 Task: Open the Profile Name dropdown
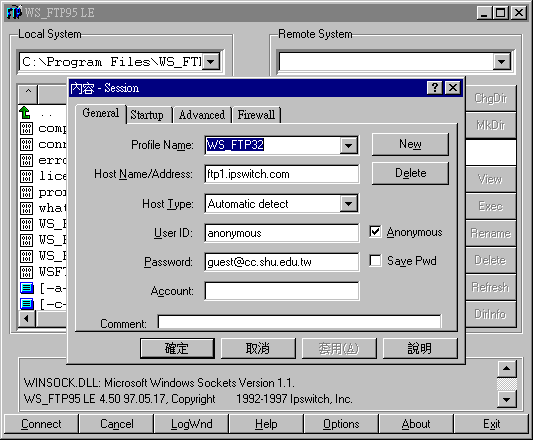[x=348, y=146]
